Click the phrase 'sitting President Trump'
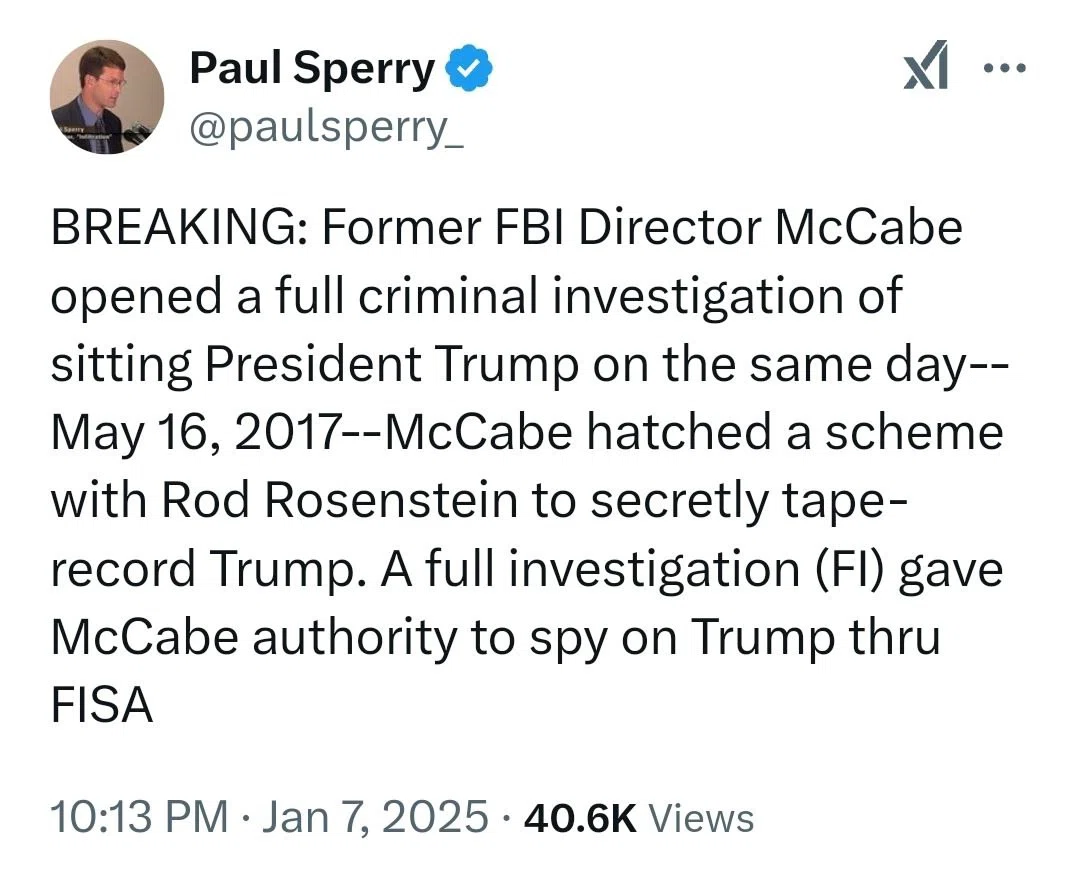The height and width of the screenshot is (878, 1080). click(315, 364)
